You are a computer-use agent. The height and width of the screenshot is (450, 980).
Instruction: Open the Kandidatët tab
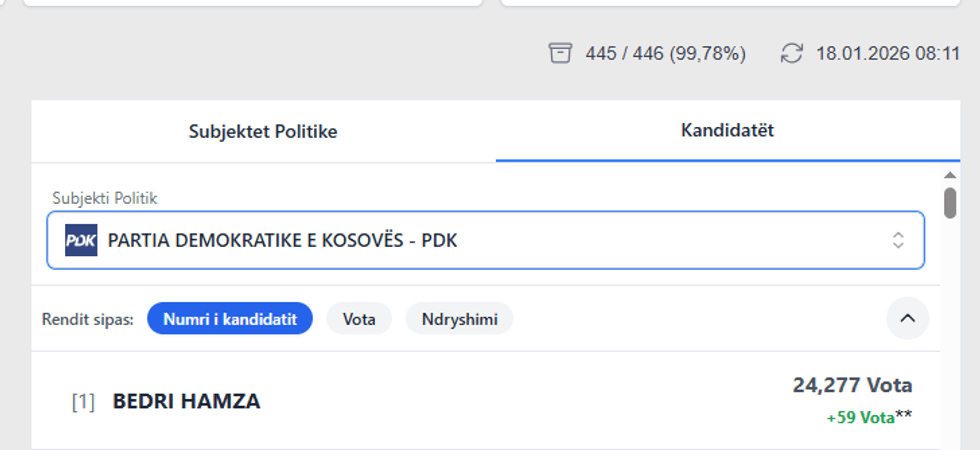click(727, 130)
